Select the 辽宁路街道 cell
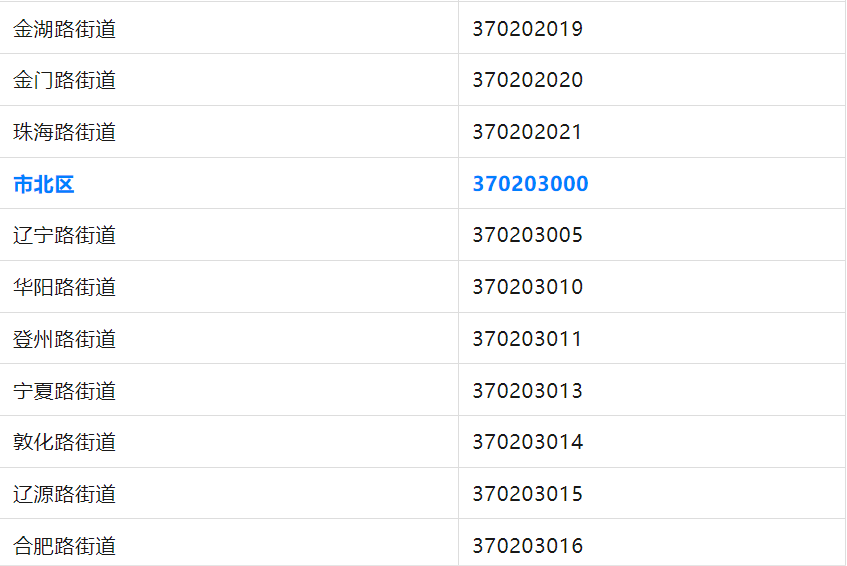Screen dimensions: 847x566 pos(65,235)
